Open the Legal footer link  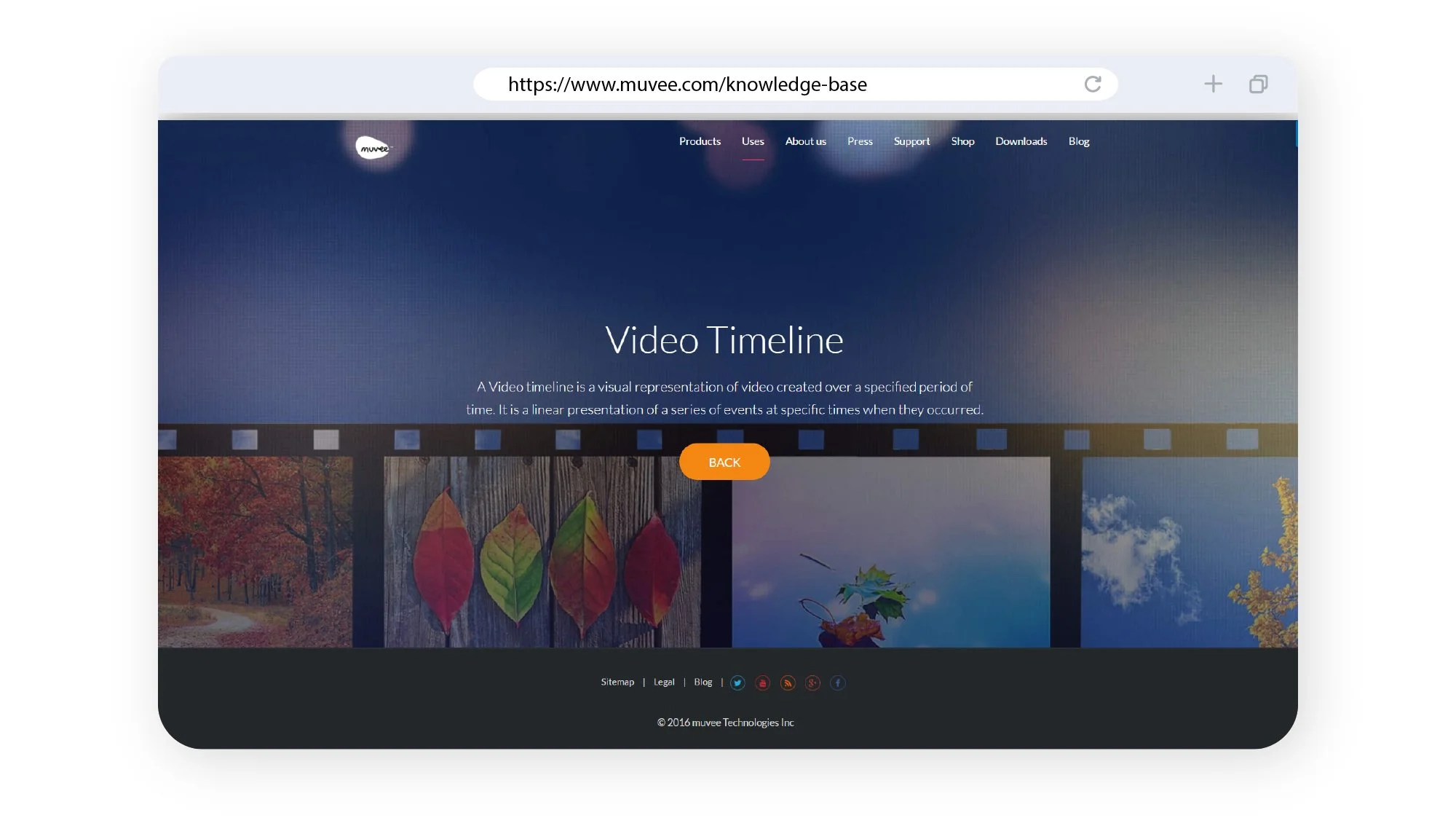[664, 682]
